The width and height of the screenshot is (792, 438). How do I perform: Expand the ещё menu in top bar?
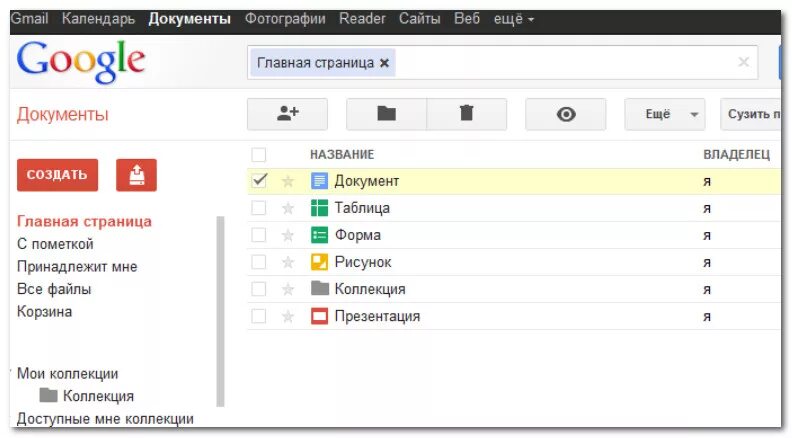[514, 19]
